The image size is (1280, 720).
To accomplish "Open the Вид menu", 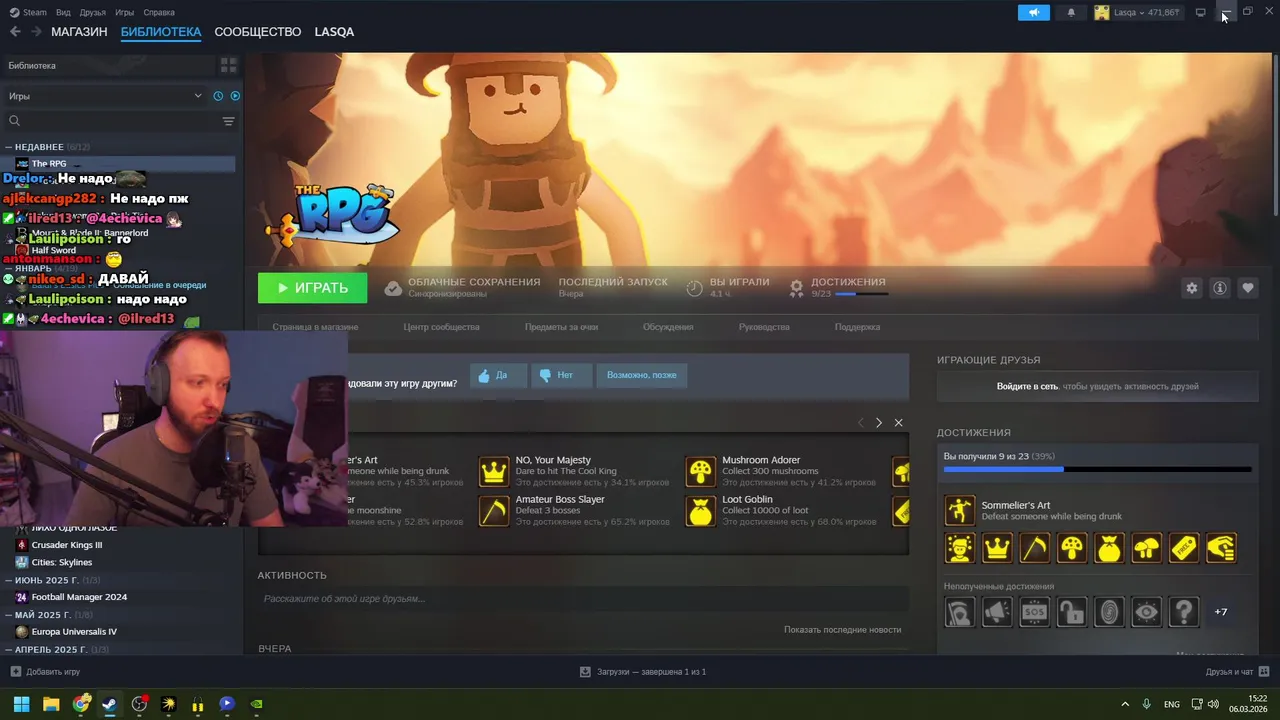I will [x=63, y=12].
